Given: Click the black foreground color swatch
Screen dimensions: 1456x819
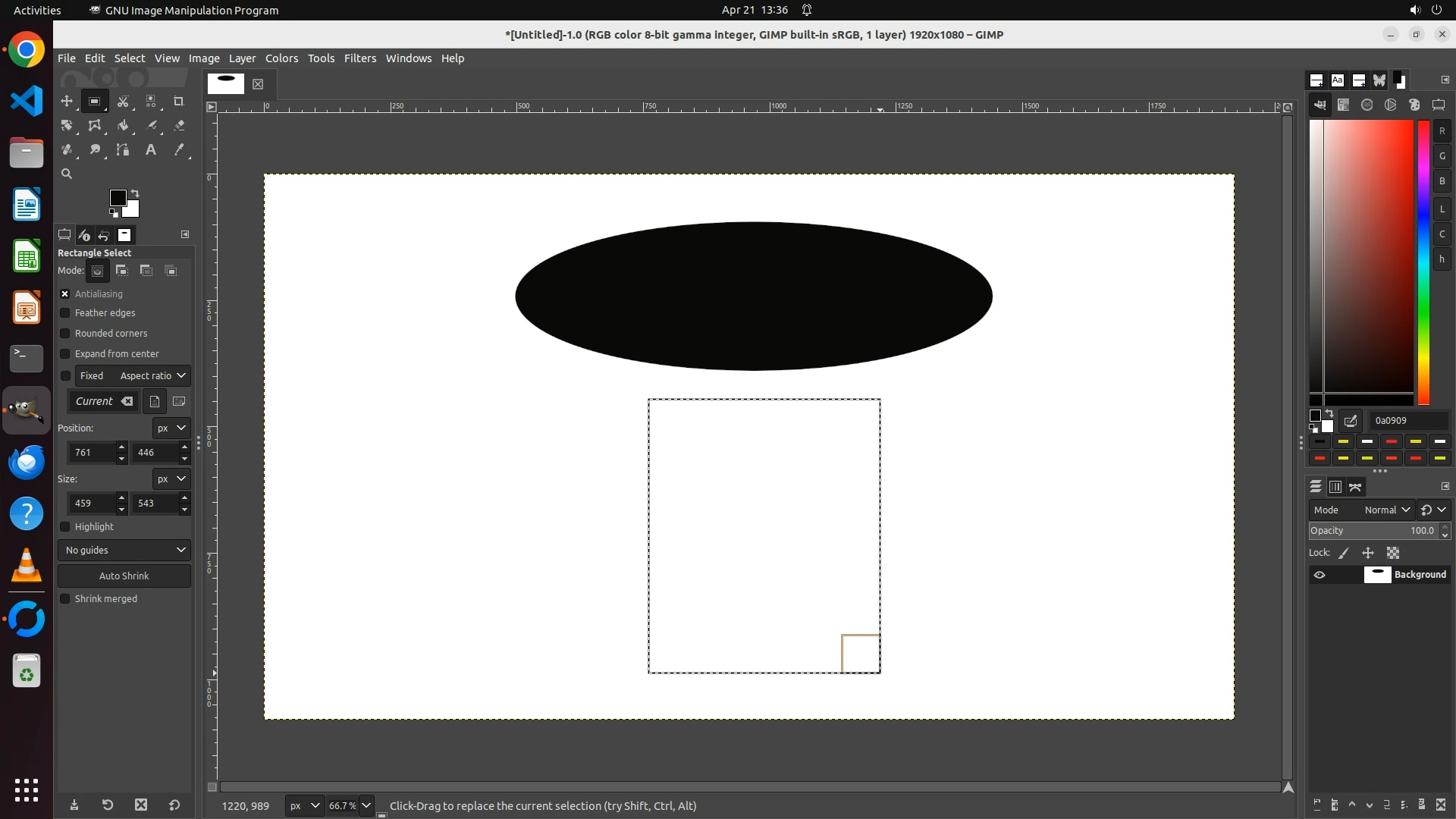Looking at the screenshot, I should pyautogui.click(x=118, y=198).
